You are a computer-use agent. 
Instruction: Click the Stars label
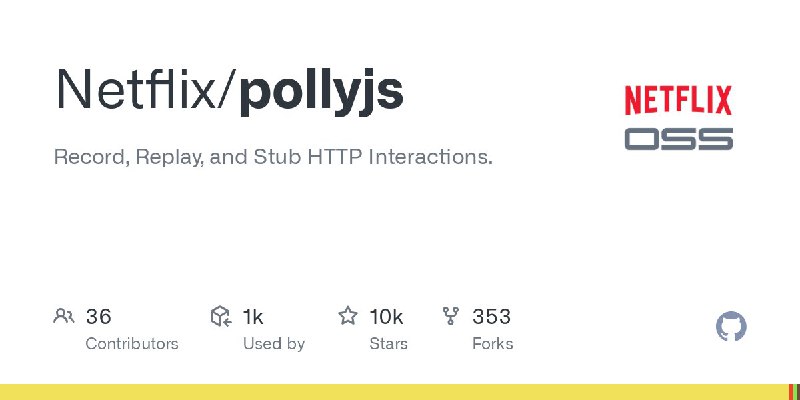[389, 344]
